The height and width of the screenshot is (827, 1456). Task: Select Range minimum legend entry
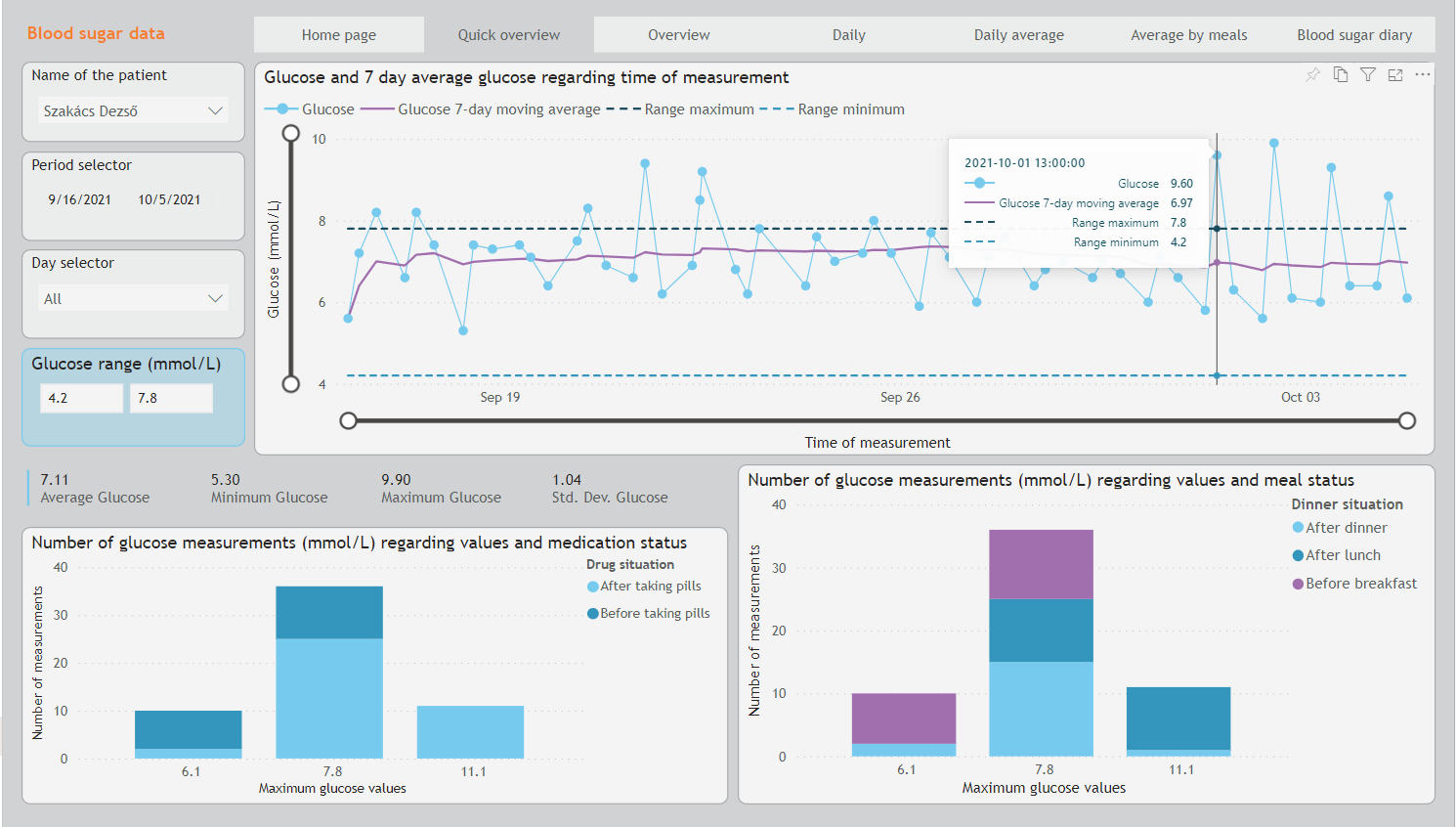pyautogui.click(x=833, y=109)
